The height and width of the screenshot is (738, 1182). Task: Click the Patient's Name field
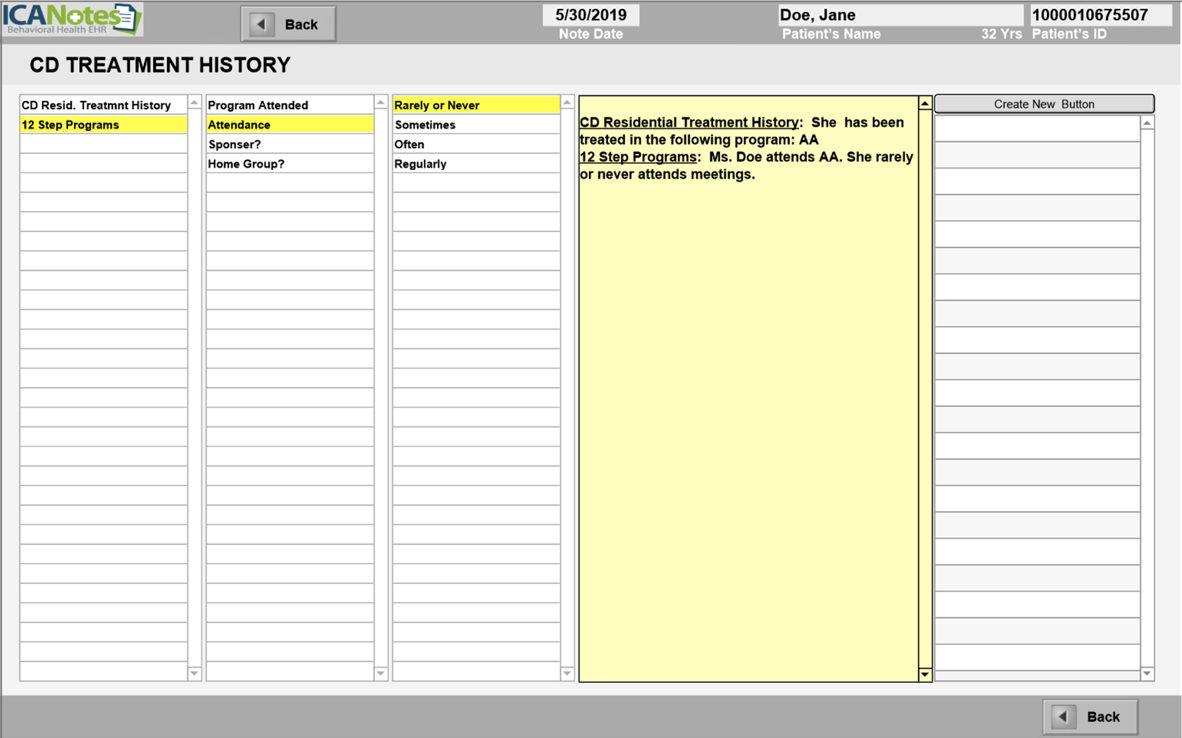[x=900, y=15]
